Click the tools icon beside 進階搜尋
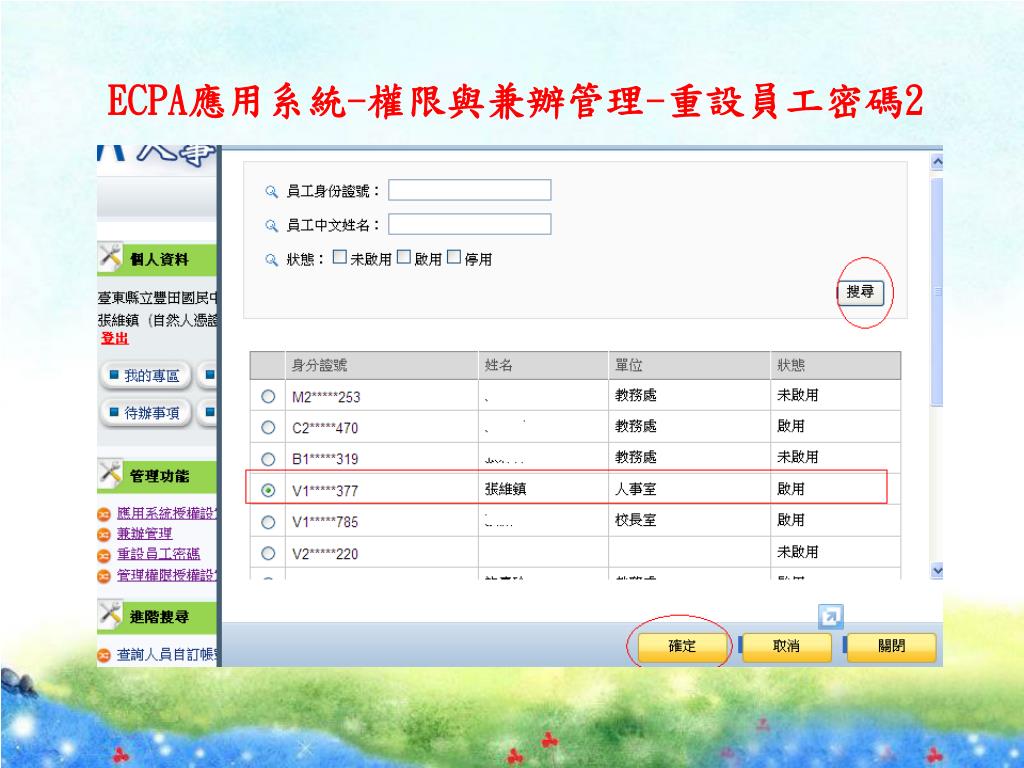This screenshot has height=768, width=1024. point(110,615)
